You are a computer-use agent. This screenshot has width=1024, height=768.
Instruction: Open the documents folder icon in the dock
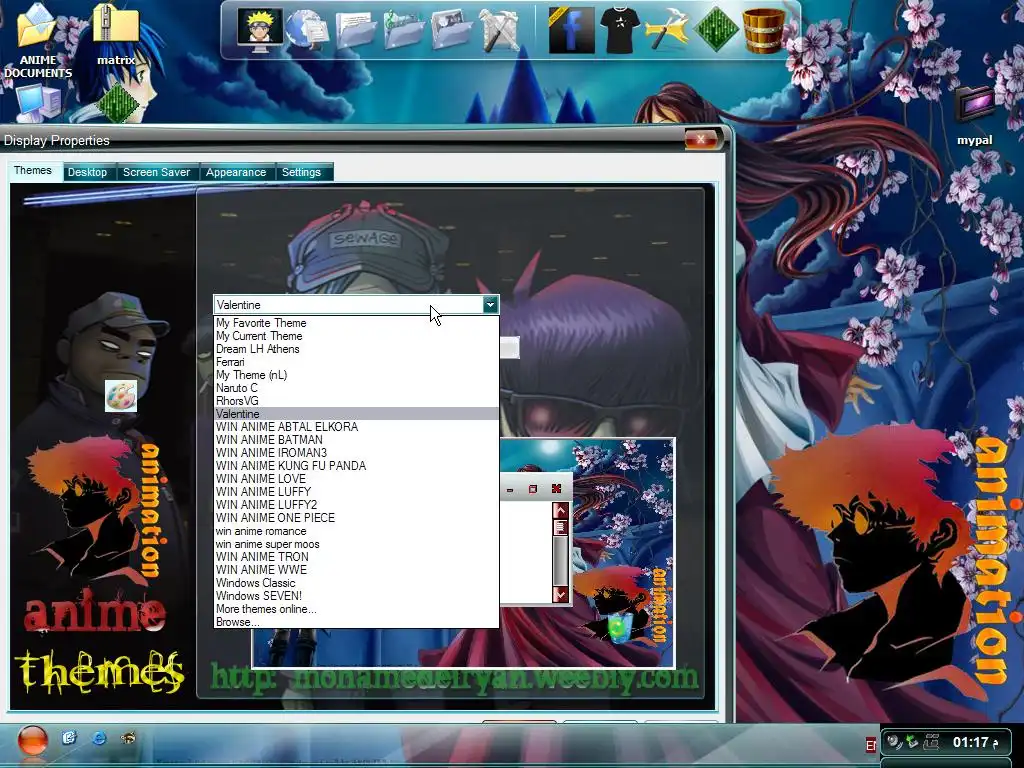[x=356, y=30]
